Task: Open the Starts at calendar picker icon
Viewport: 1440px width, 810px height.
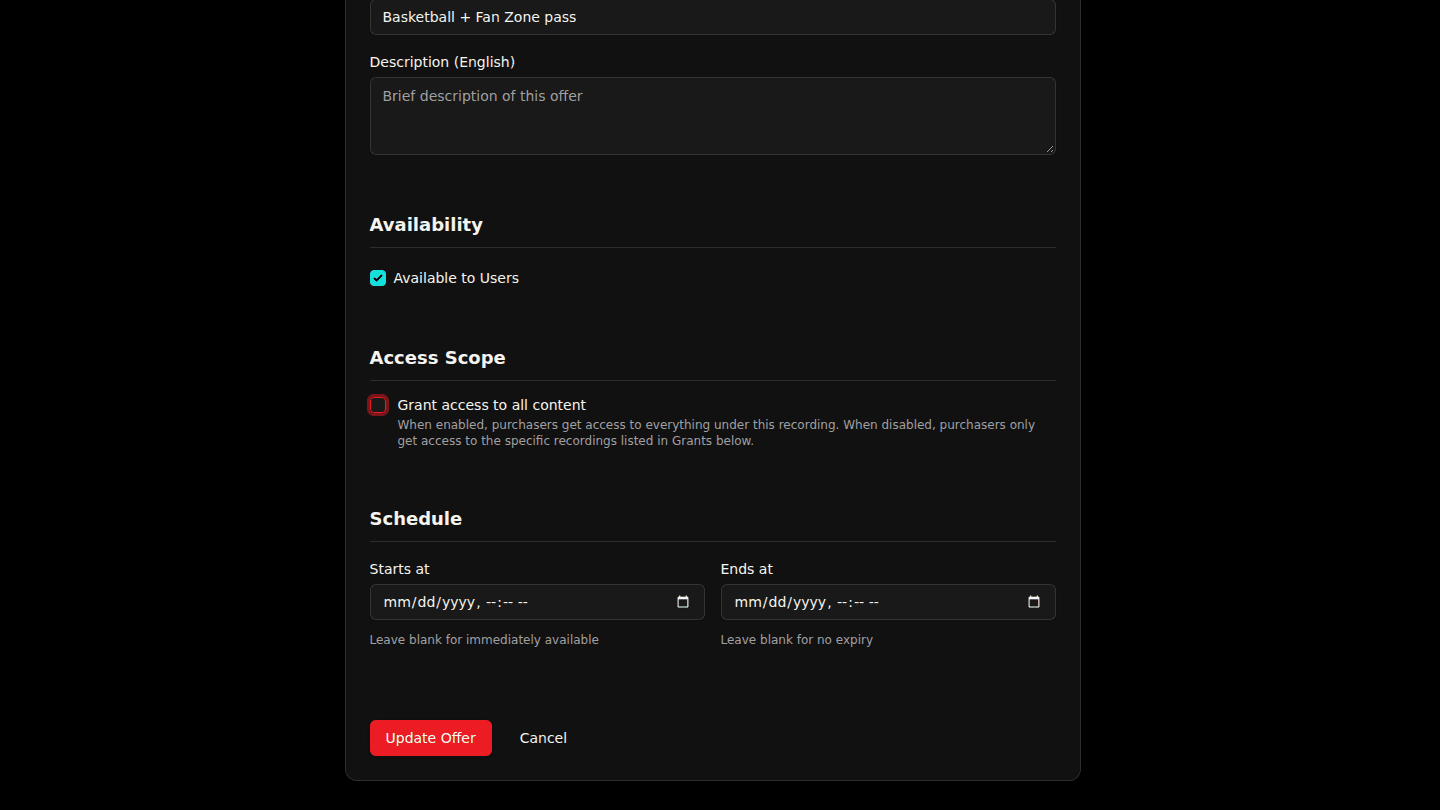Action: [683, 602]
